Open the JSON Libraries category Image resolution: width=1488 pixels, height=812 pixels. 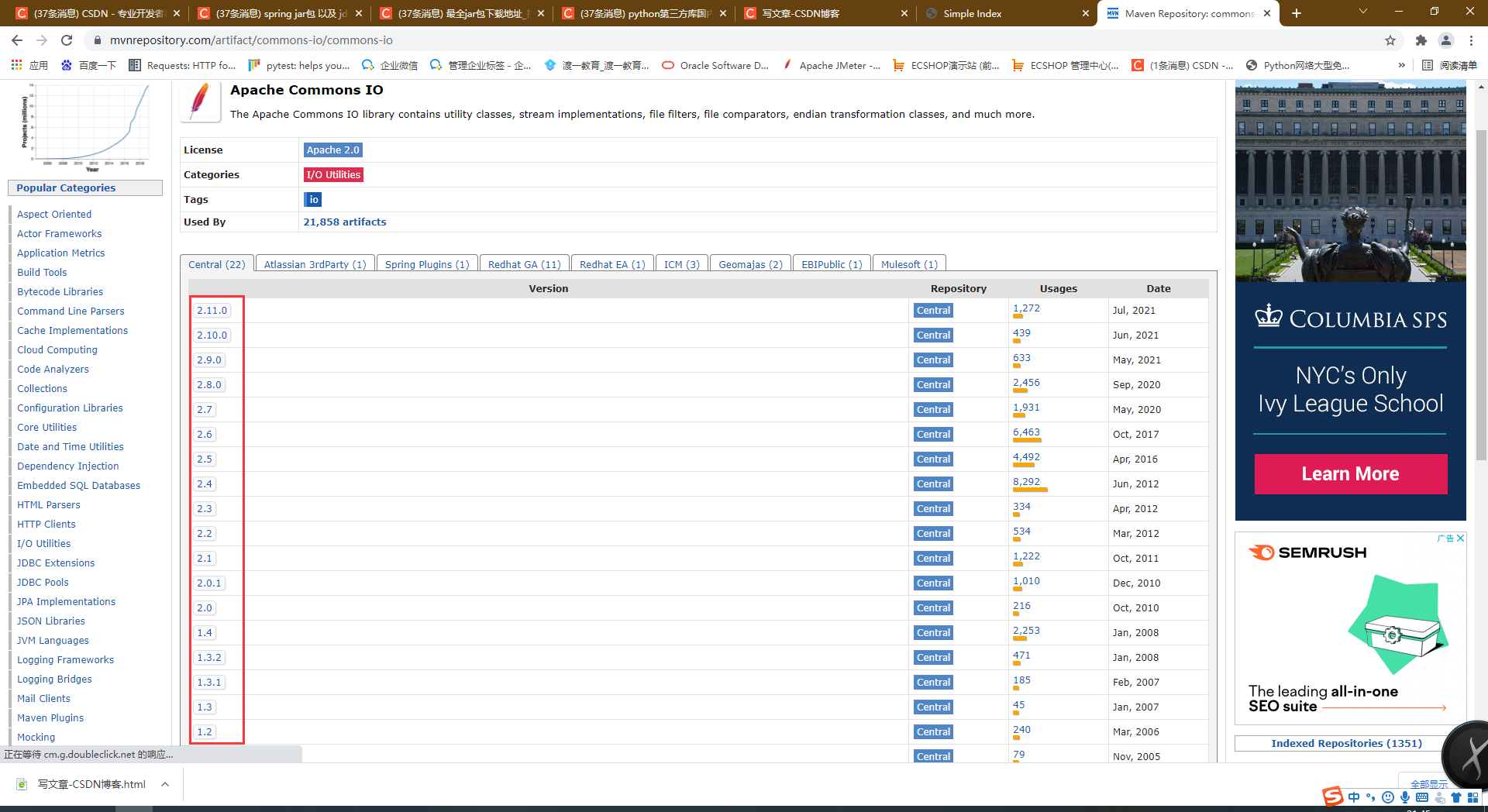point(51,621)
